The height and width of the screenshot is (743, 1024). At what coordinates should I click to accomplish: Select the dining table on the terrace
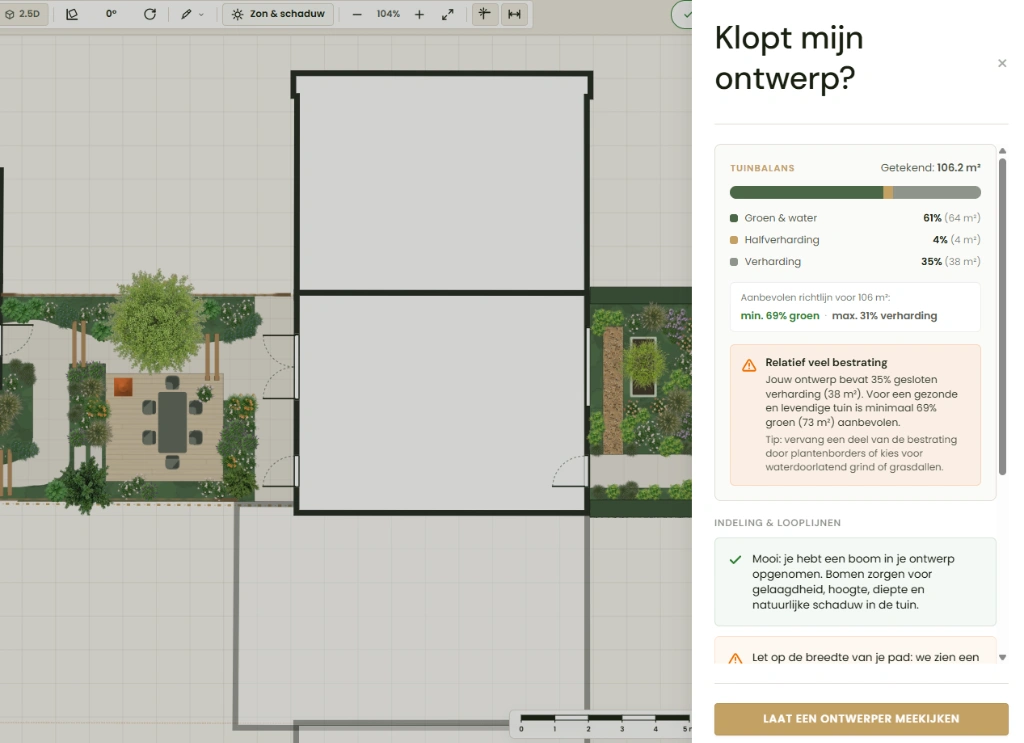[172, 422]
